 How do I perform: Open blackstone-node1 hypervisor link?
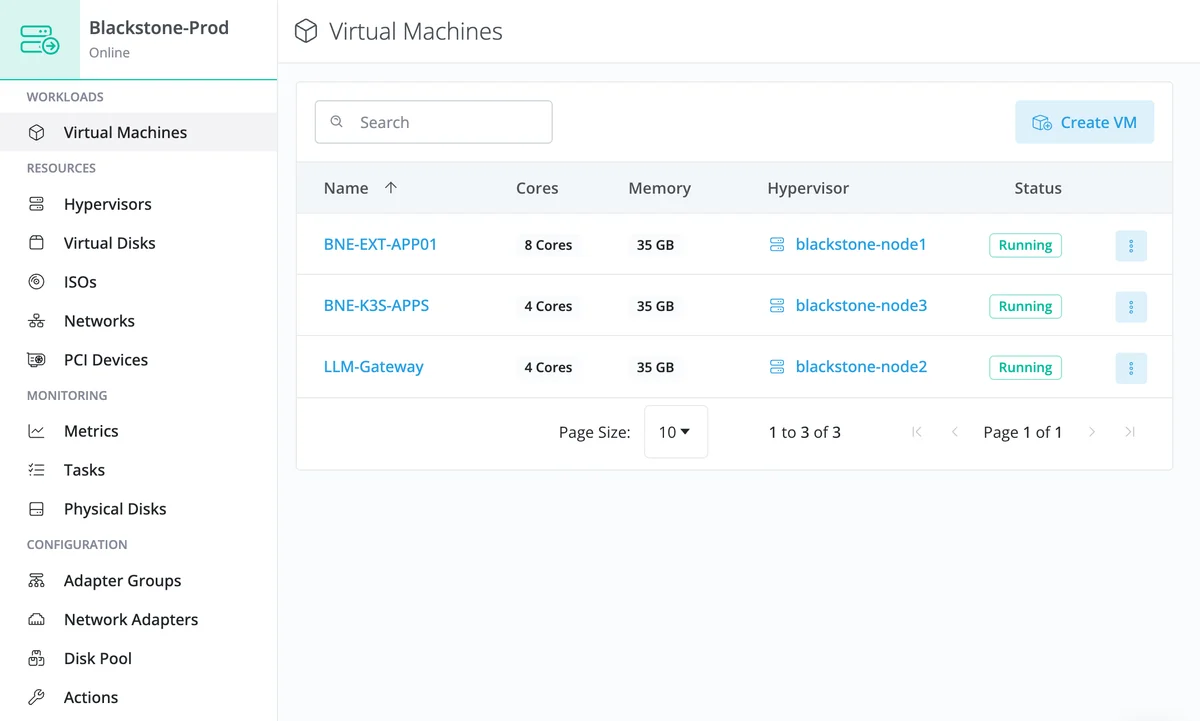(x=861, y=244)
